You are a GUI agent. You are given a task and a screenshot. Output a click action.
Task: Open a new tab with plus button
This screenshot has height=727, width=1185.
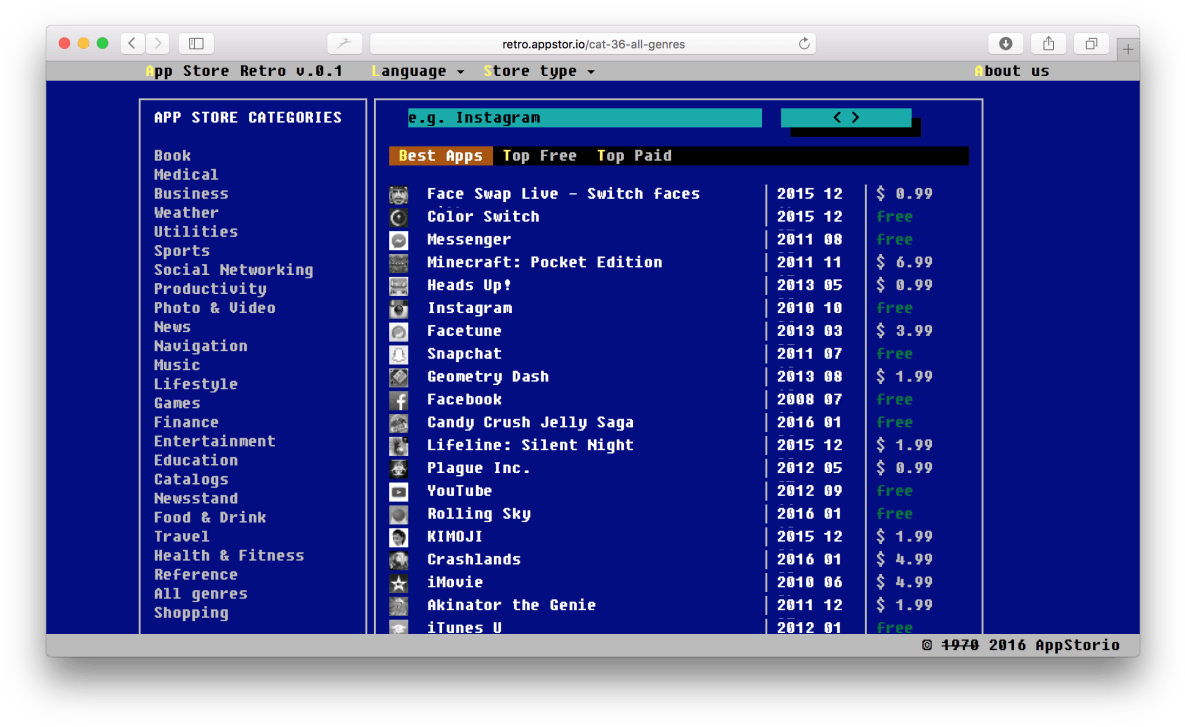[x=1128, y=50]
